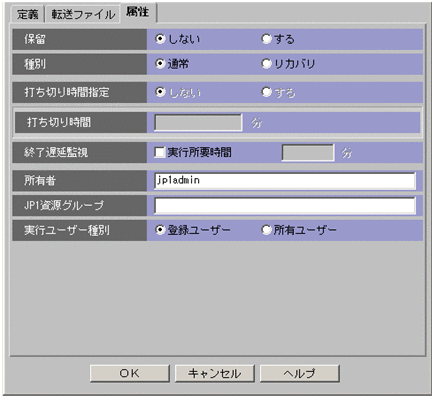
Task: Select the 属性 tab
Action: coord(138,13)
